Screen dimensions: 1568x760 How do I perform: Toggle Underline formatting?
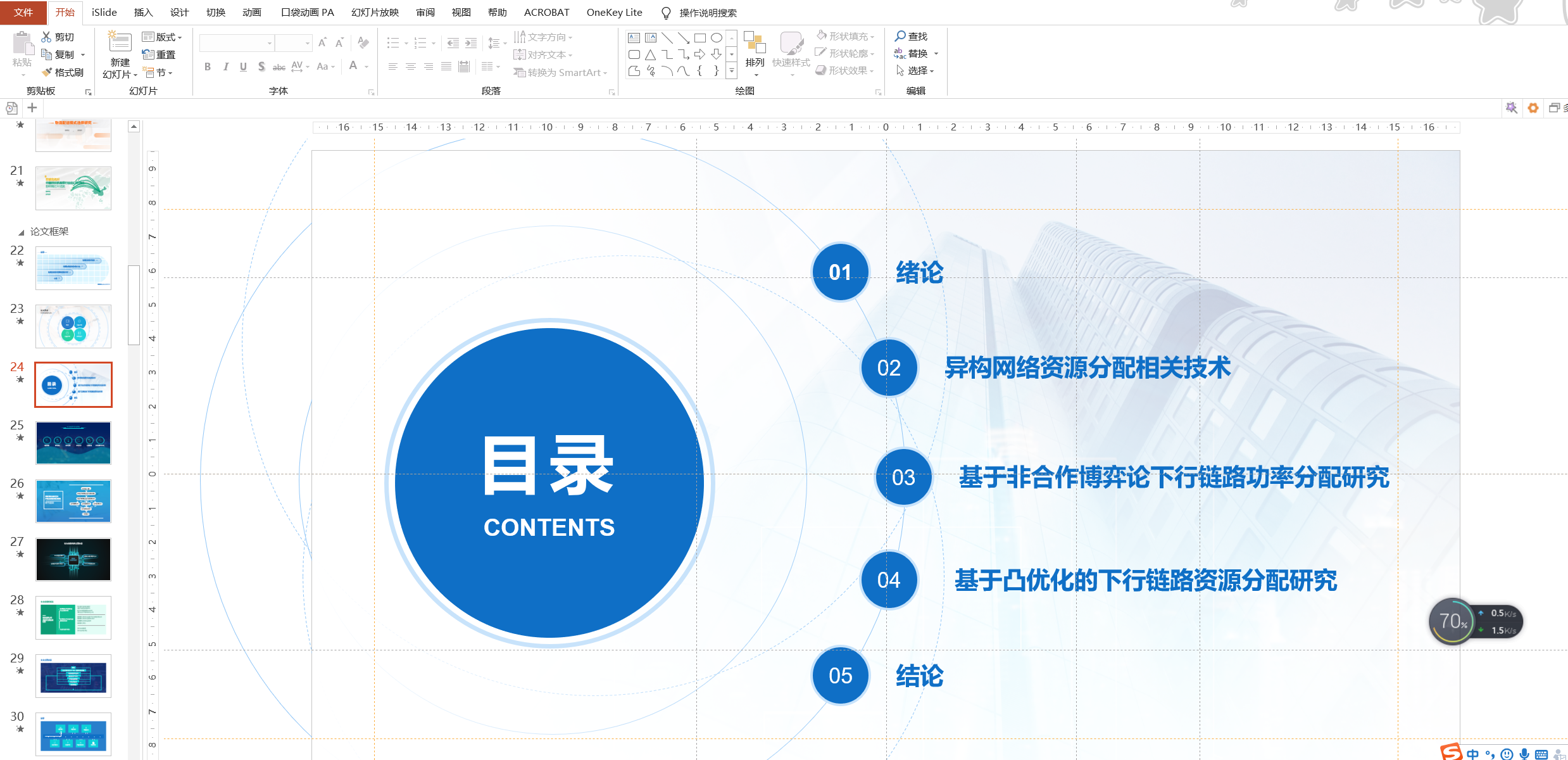point(243,66)
